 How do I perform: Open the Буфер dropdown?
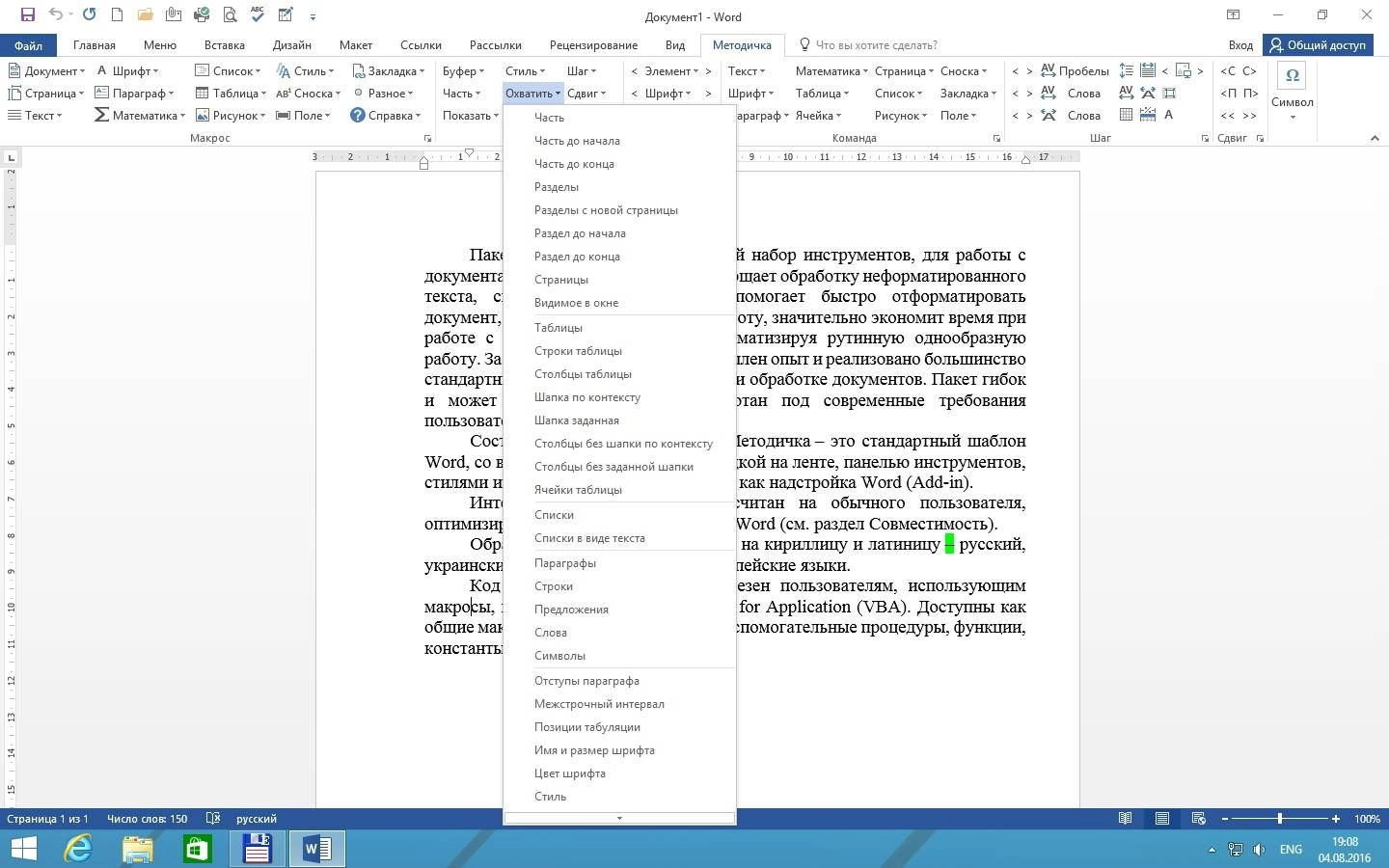pyautogui.click(x=463, y=70)
